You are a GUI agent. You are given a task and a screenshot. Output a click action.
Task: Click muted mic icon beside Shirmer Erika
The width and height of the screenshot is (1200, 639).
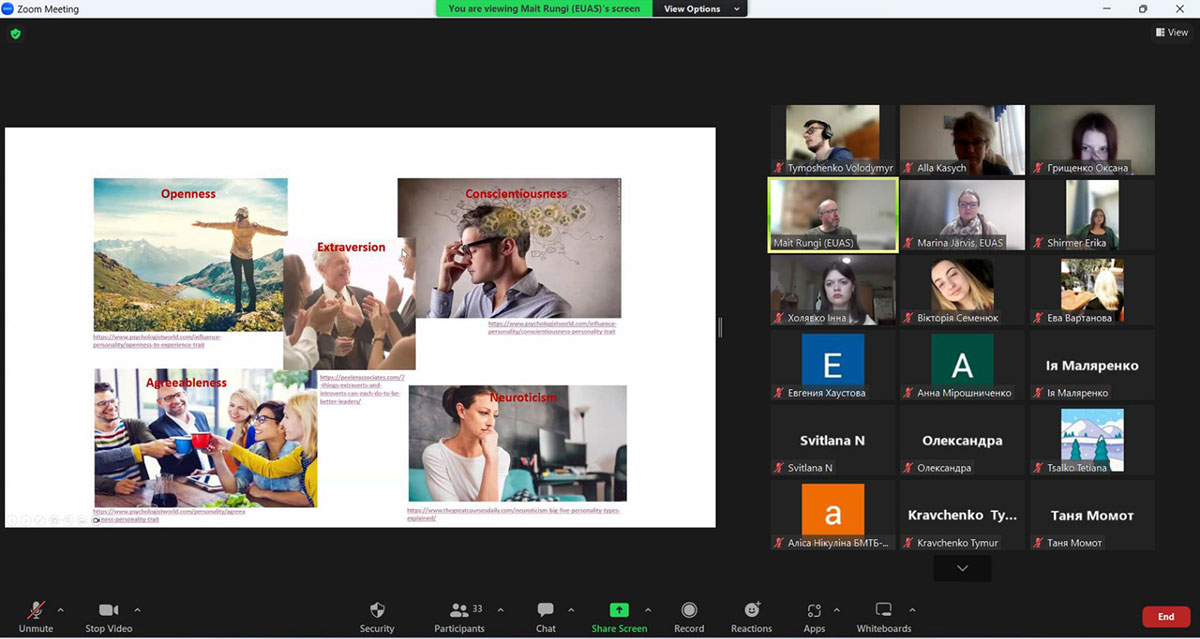click(x=1040, y=243)
